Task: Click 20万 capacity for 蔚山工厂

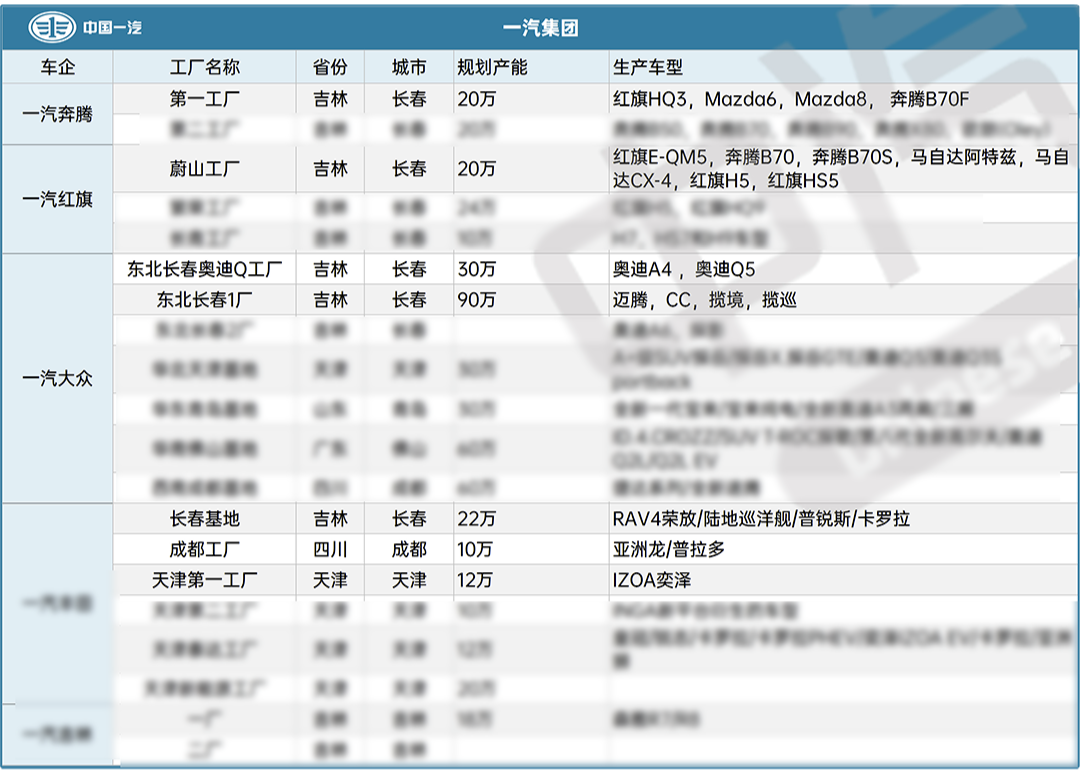Action: click(477, 168)
